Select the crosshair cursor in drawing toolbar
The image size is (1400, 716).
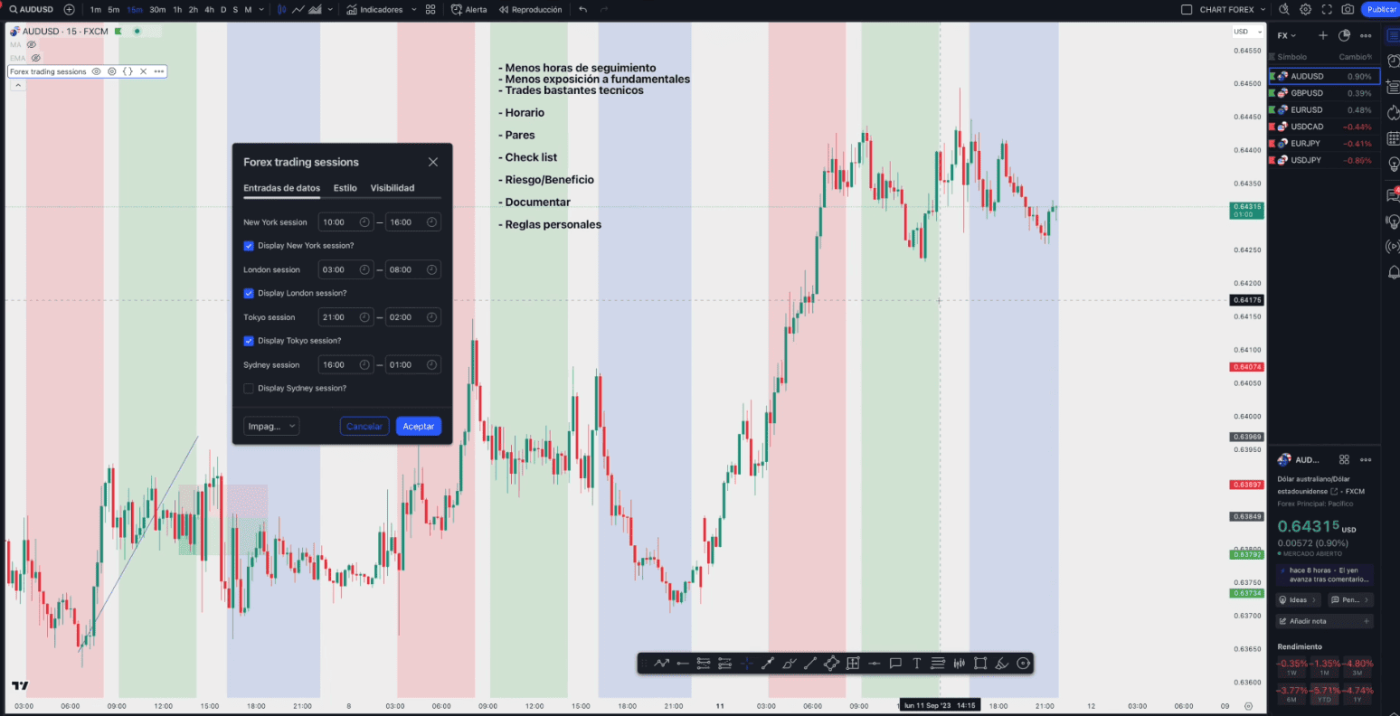tap(746, 663)
